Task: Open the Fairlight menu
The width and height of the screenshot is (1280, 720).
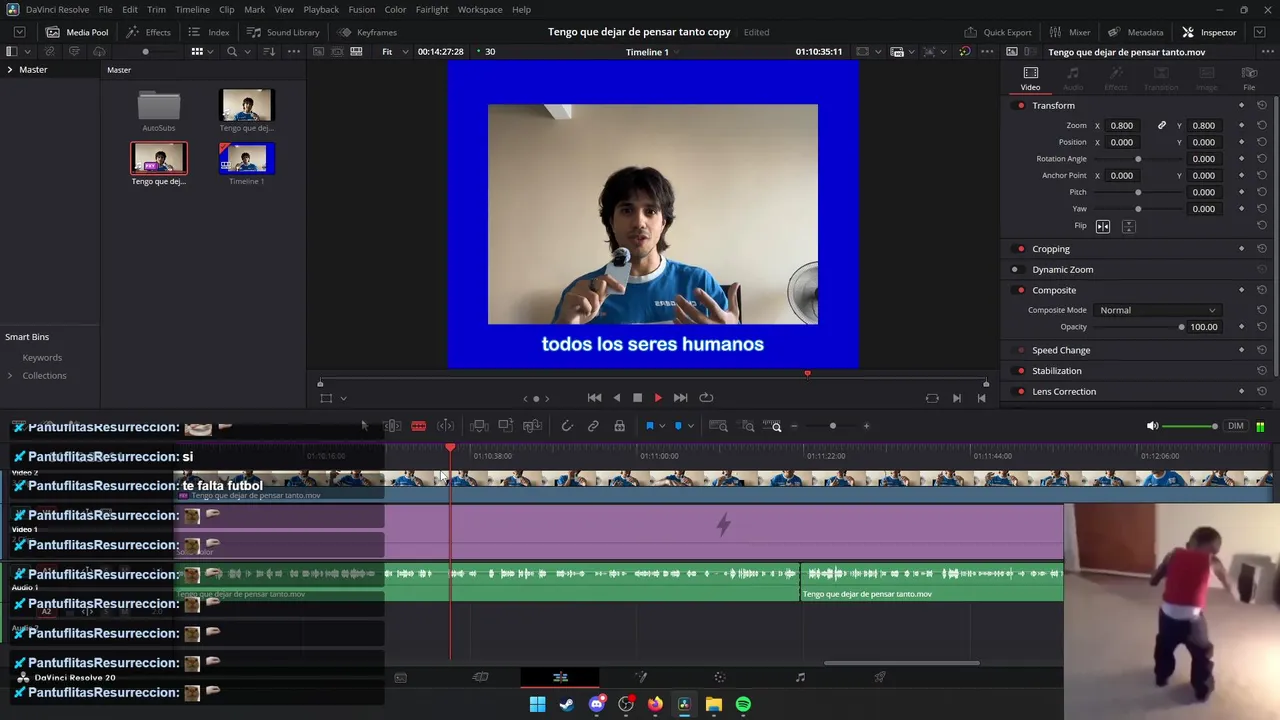Action: (432, 9)
